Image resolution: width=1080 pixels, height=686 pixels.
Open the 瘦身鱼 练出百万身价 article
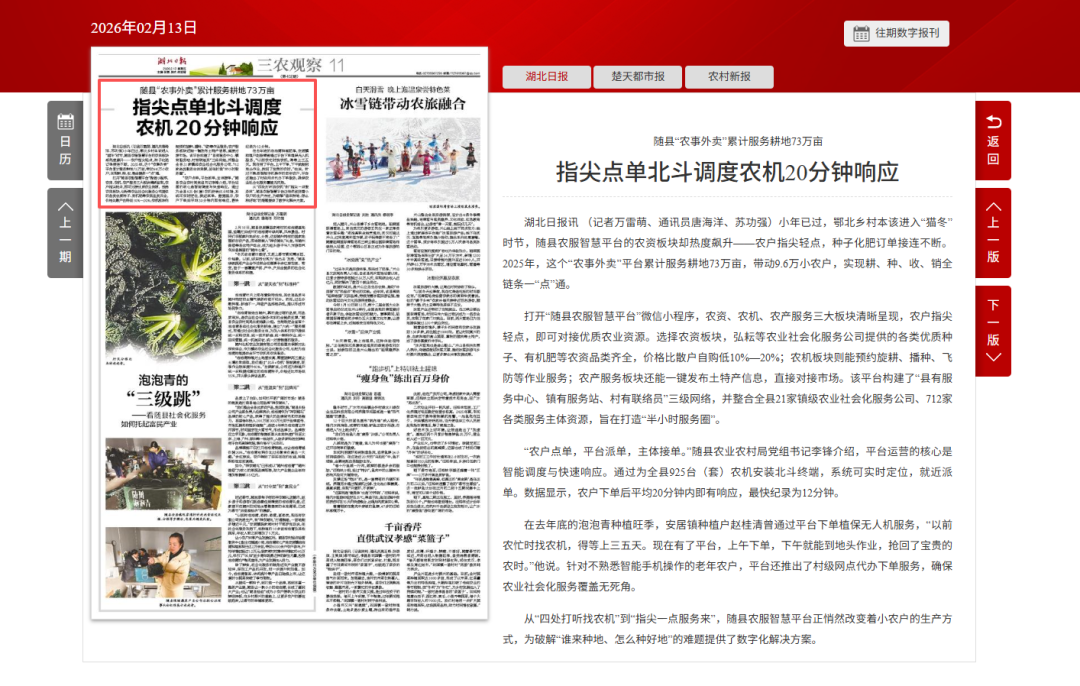click(403, 378)
